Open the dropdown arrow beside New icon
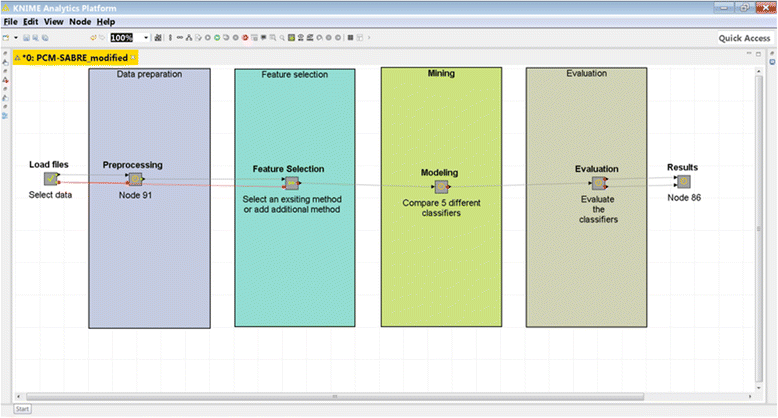 tap(16, 38)
